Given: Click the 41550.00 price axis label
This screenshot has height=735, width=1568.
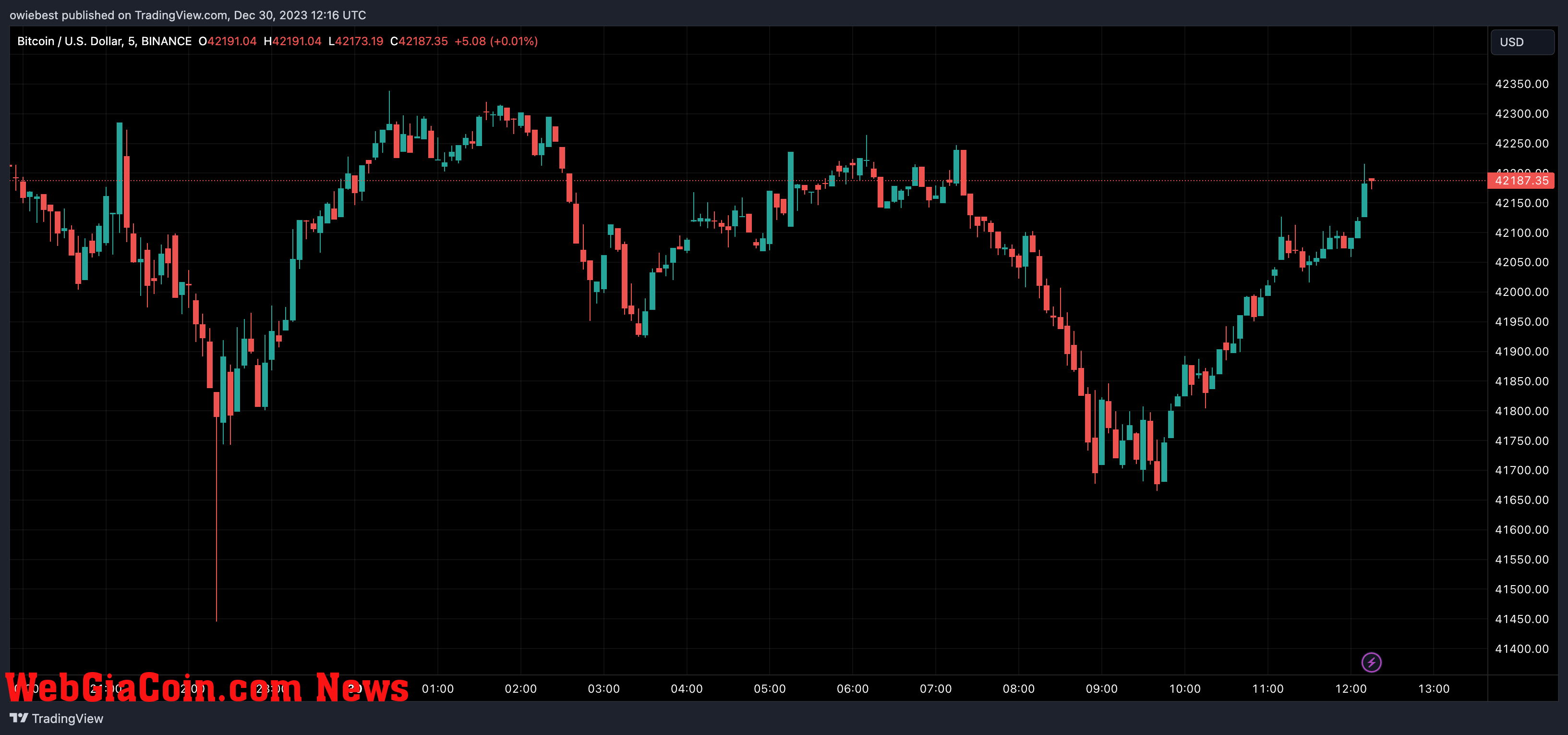Looking at the screenshot, I should [1522, 560].
